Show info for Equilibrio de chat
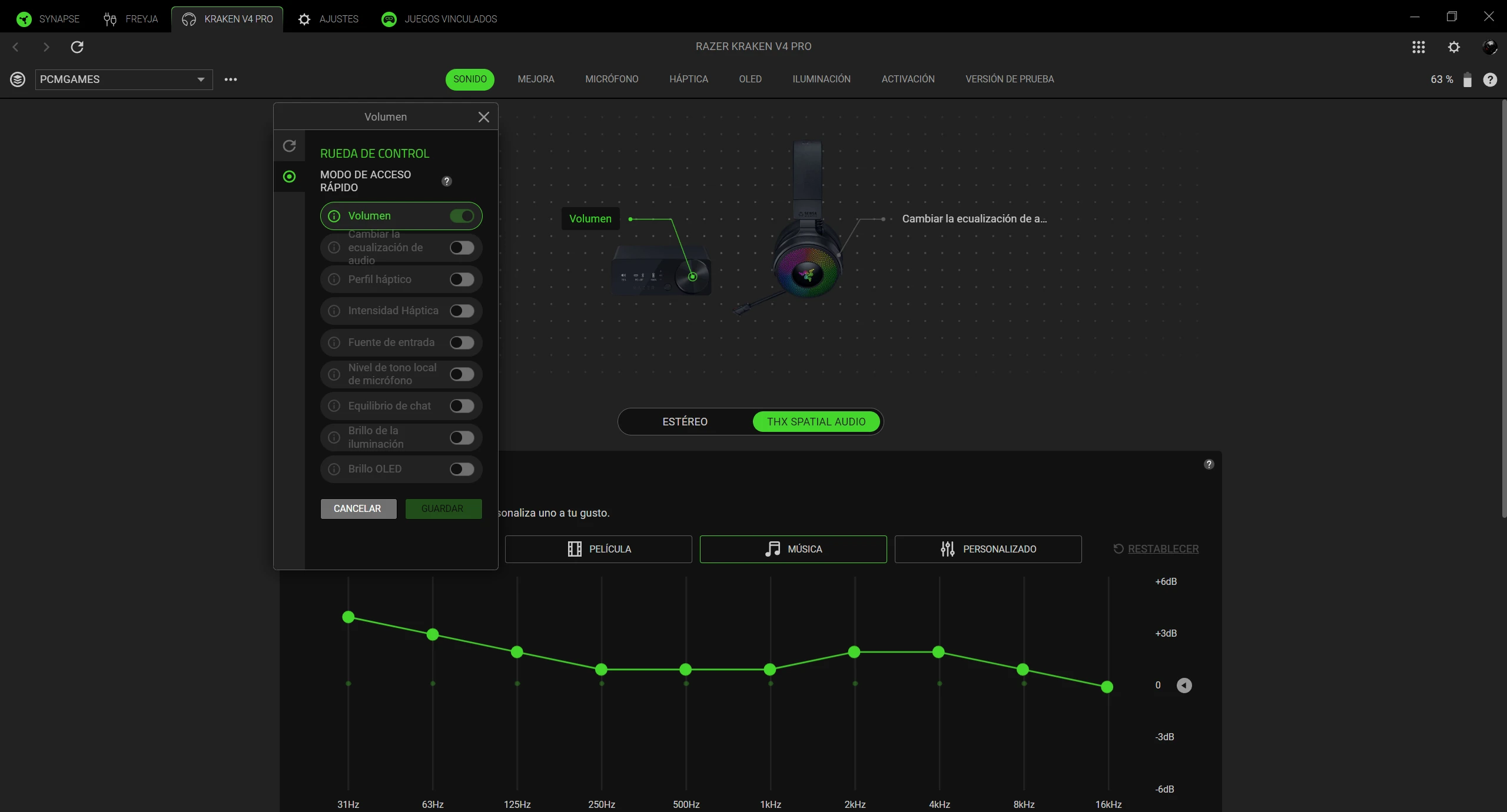 click(334, 406)
